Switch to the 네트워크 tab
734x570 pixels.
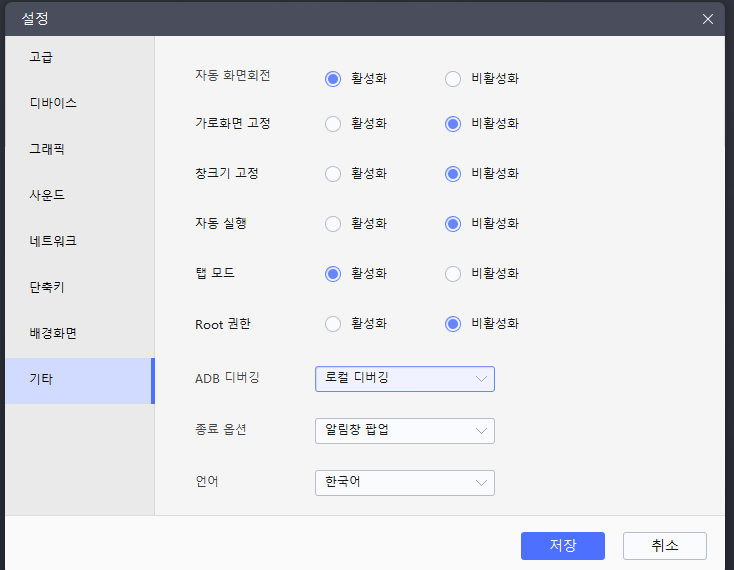pos(80,241)
